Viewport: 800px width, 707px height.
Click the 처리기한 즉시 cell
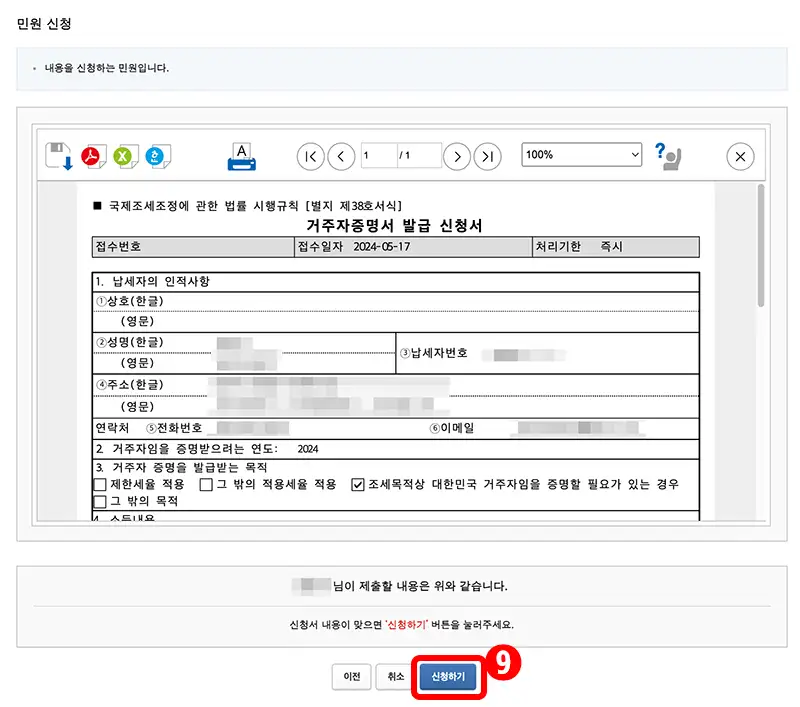(x=616, y=246)
